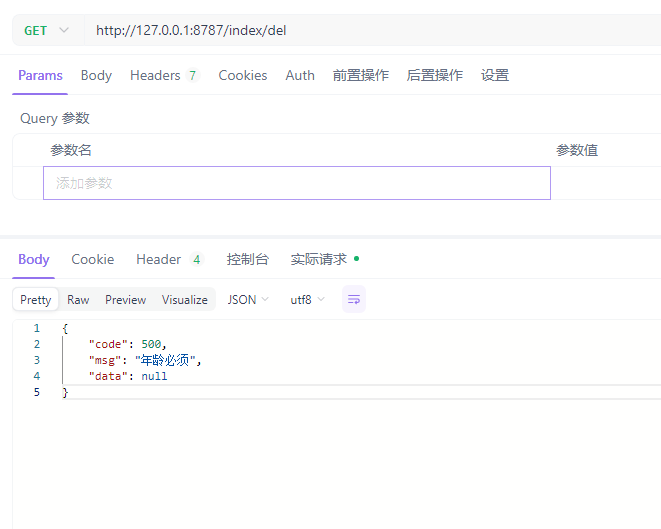Open the 控制台 tab
Image resolution: width=661 pixels, height=529 pixels.
(247, 259)
